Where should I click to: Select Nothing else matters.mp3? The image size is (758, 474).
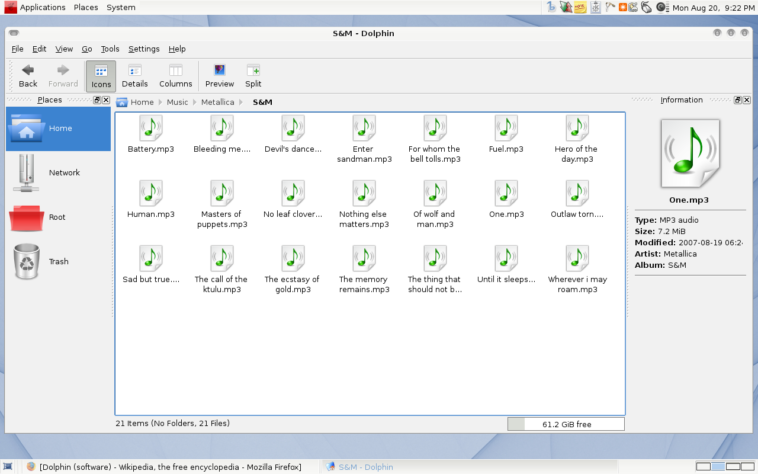364,204
